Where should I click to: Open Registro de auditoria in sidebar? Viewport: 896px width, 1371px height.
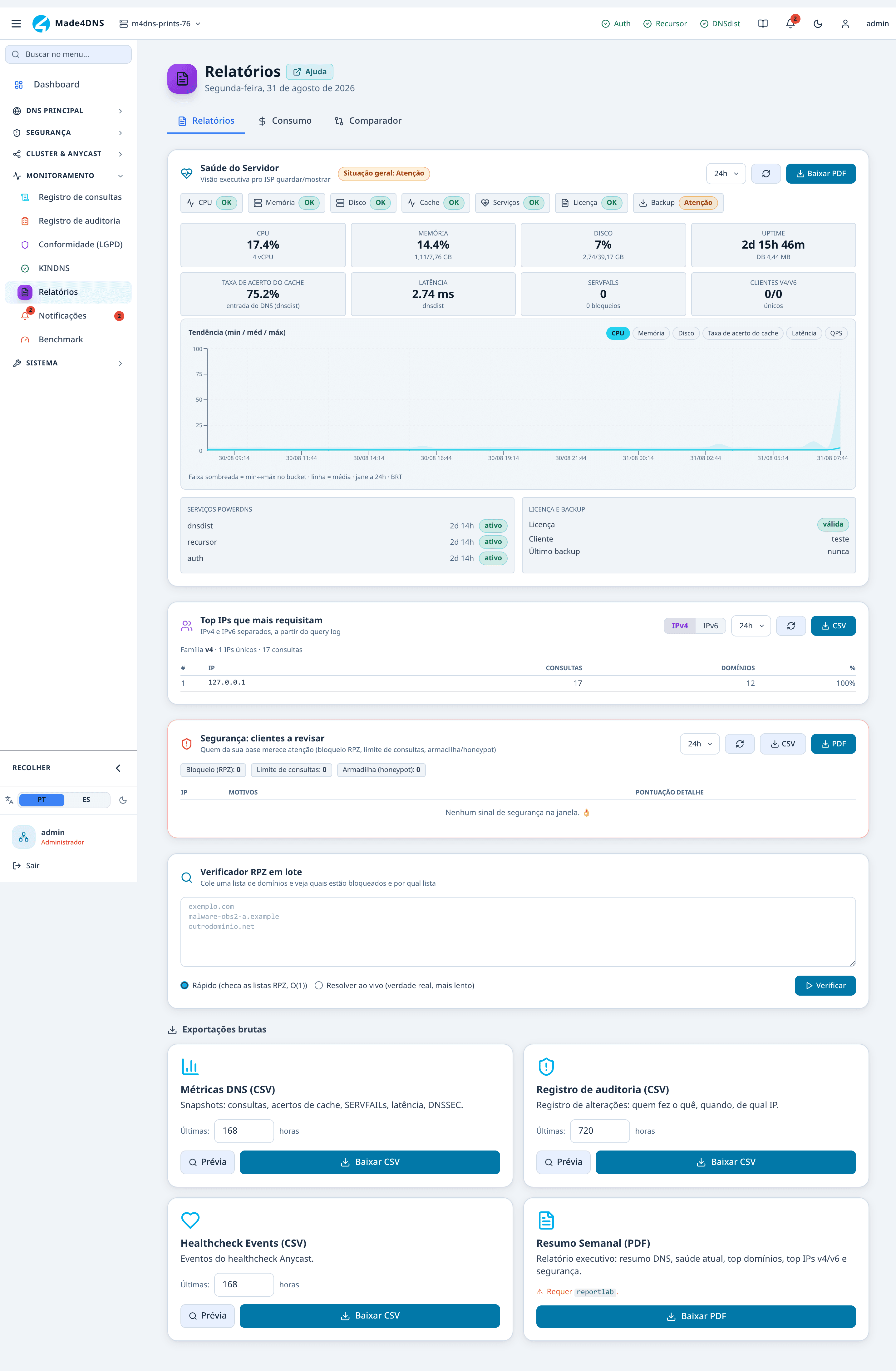68,220
